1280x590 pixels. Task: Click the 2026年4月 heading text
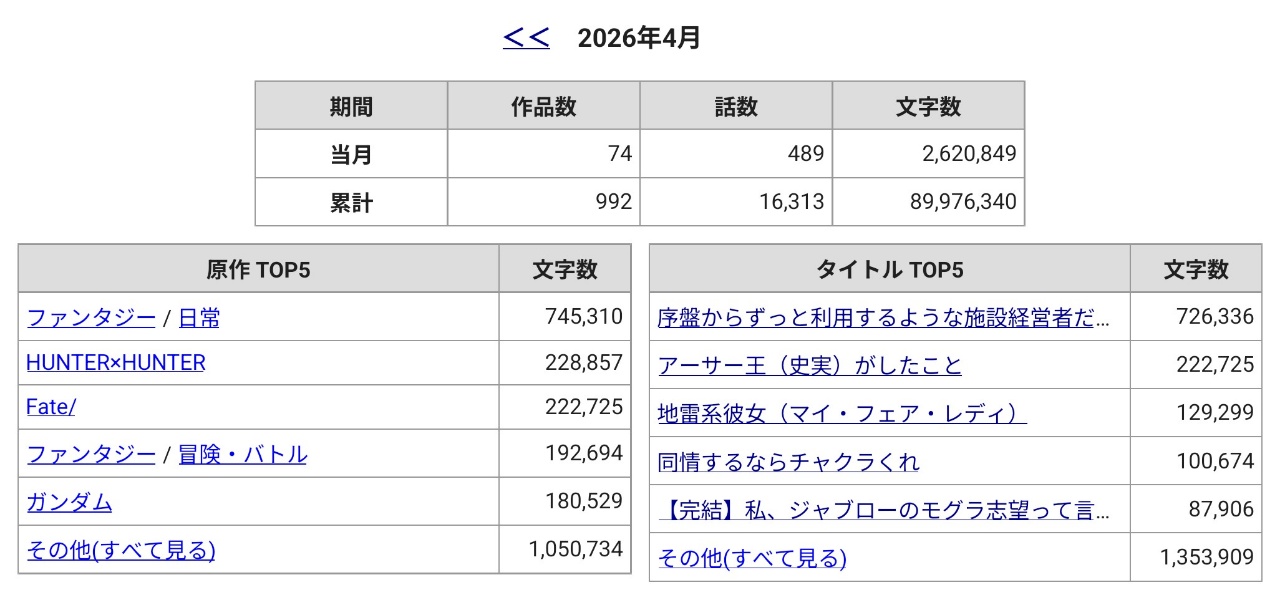pos(639,39)
